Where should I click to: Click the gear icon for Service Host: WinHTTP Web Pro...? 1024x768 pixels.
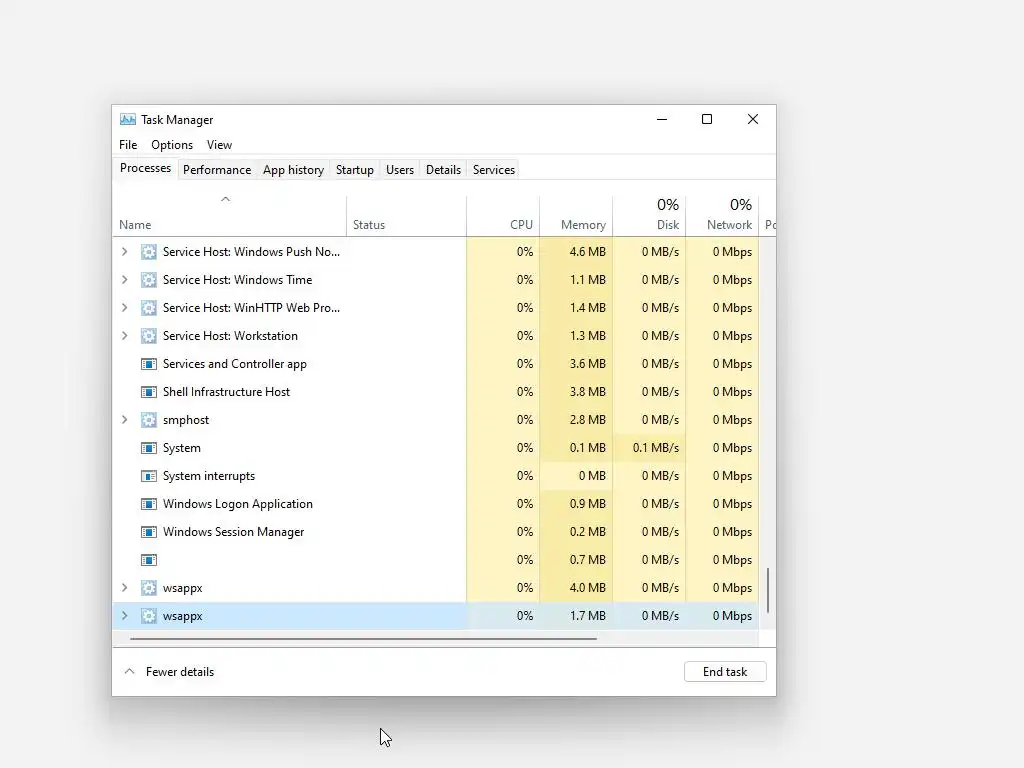149,308
